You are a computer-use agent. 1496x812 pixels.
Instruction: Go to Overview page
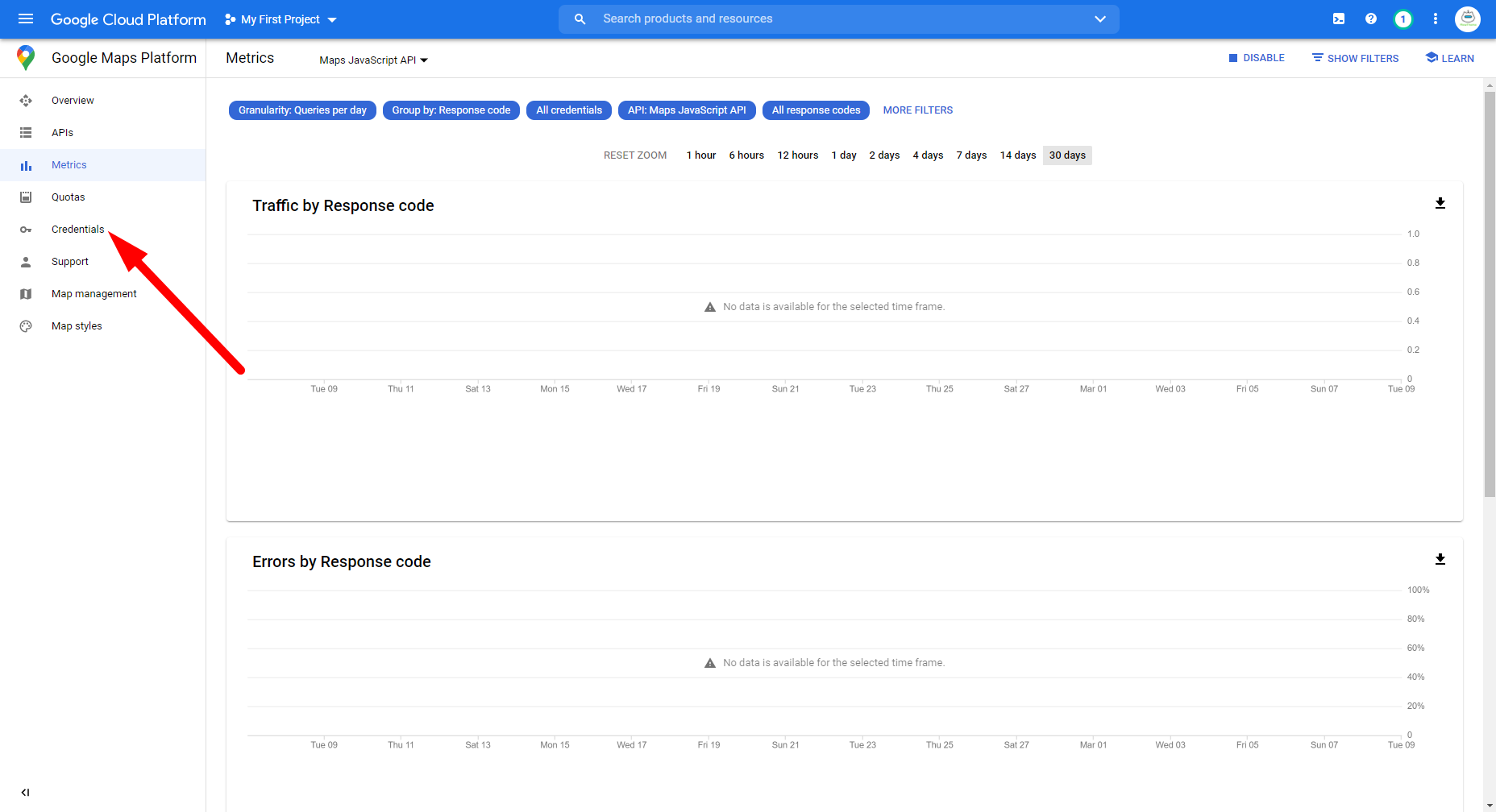(73, 101)
